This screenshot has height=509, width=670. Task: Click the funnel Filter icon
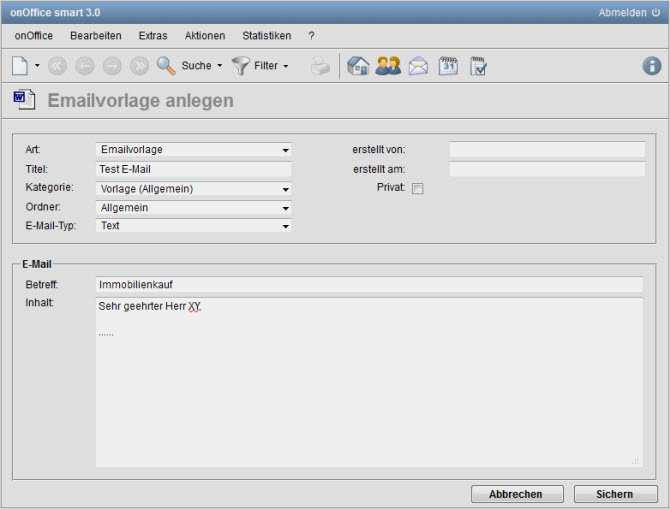[240, 66]
